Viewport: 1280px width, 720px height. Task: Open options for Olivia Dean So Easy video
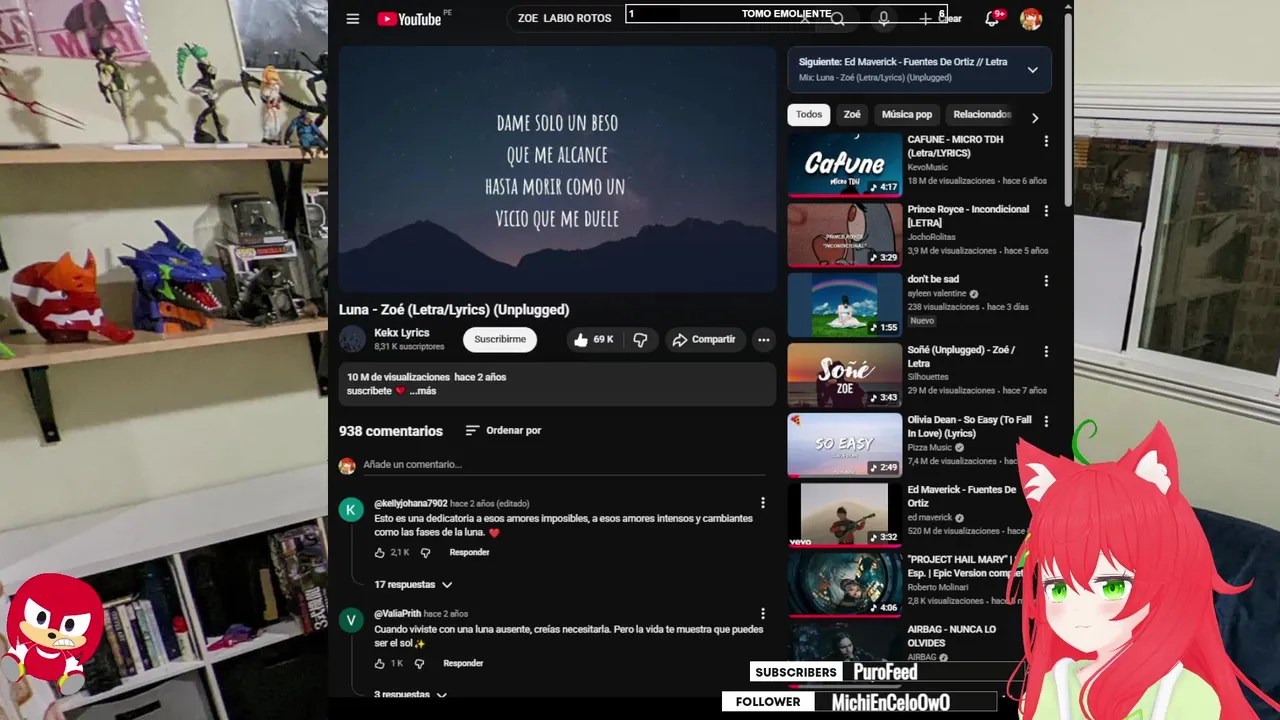[1046, 421]
